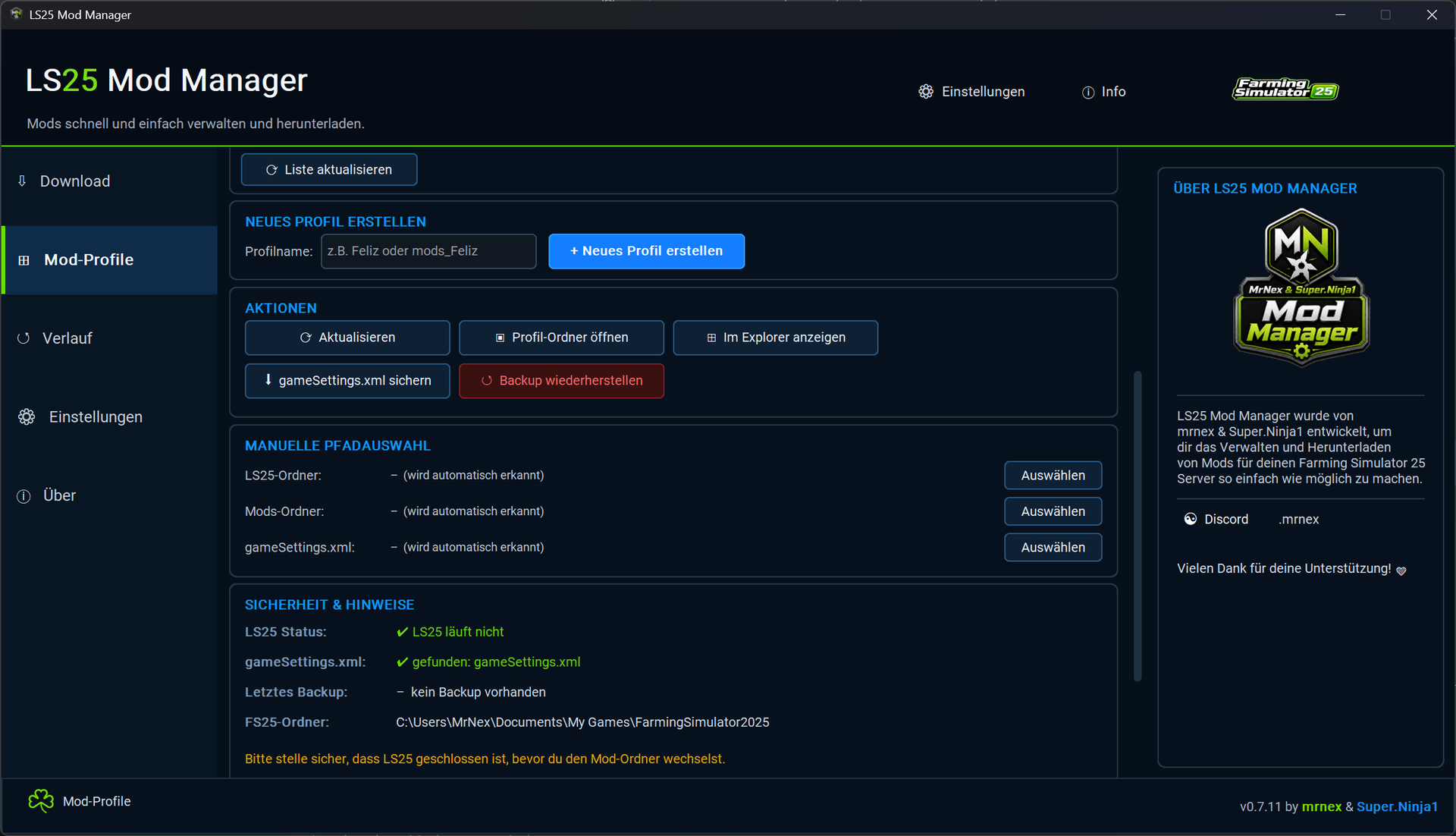Click Profil-Ordner öffnen button

561,338
